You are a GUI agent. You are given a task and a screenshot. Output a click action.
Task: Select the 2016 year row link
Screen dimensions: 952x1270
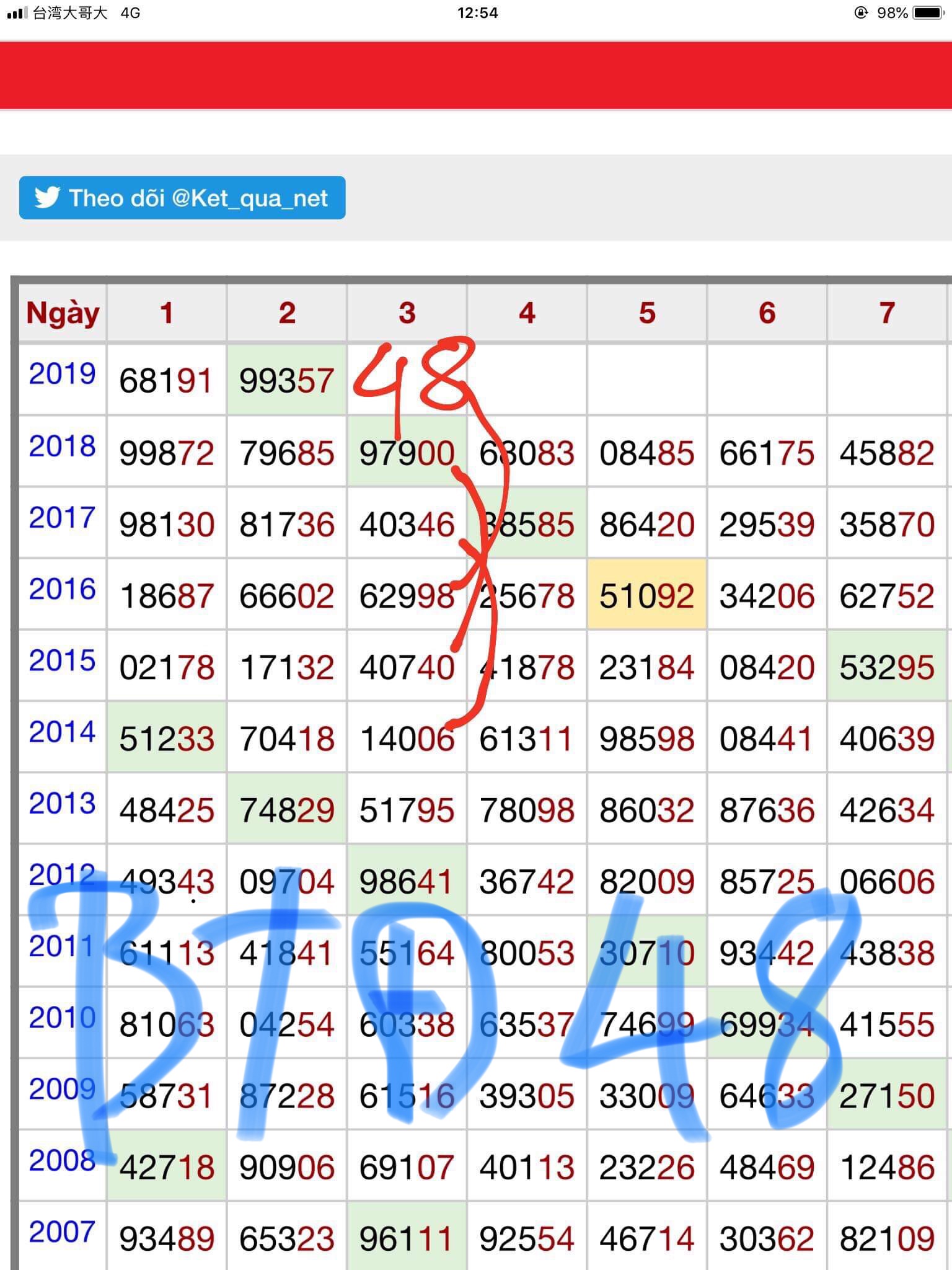(x=62, y=589)
